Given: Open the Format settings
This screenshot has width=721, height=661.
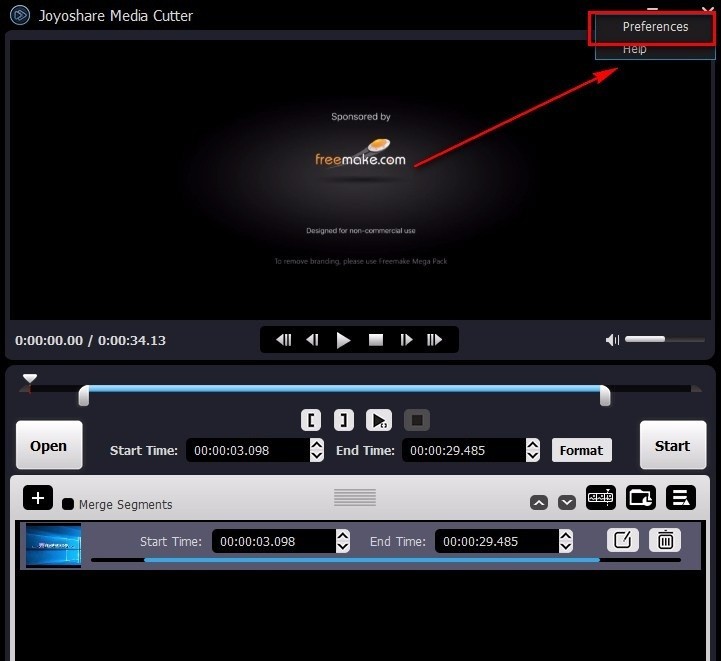Looking at the screenshot, I should pyautogui.click(x=582, y=450).
